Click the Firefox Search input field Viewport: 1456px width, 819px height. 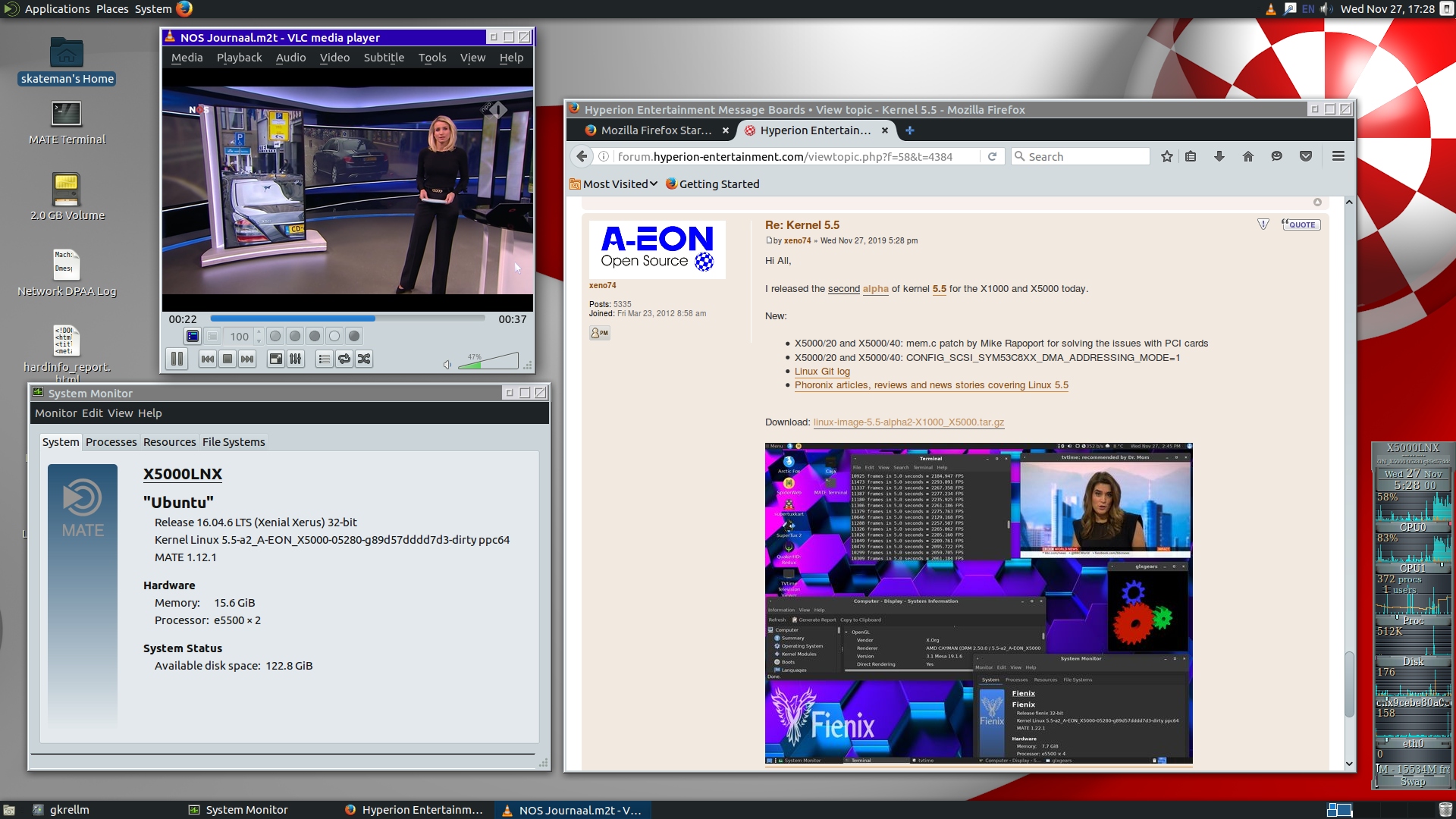point(1081,156)
